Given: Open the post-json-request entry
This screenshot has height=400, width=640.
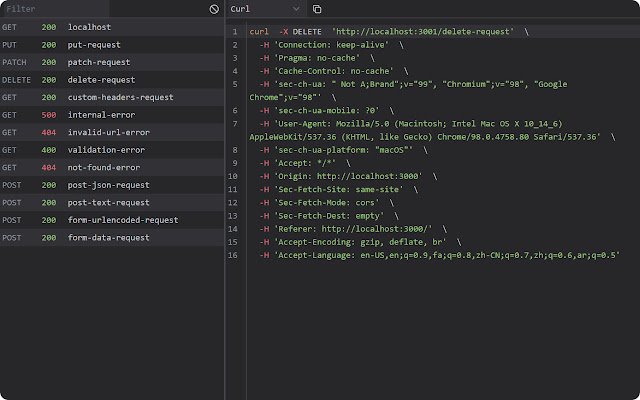Looking at the screenshot, I should pyautogui.click(x=112, y=185).
